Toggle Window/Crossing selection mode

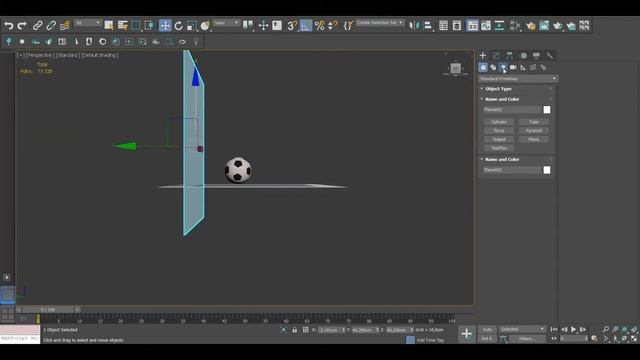149,26
